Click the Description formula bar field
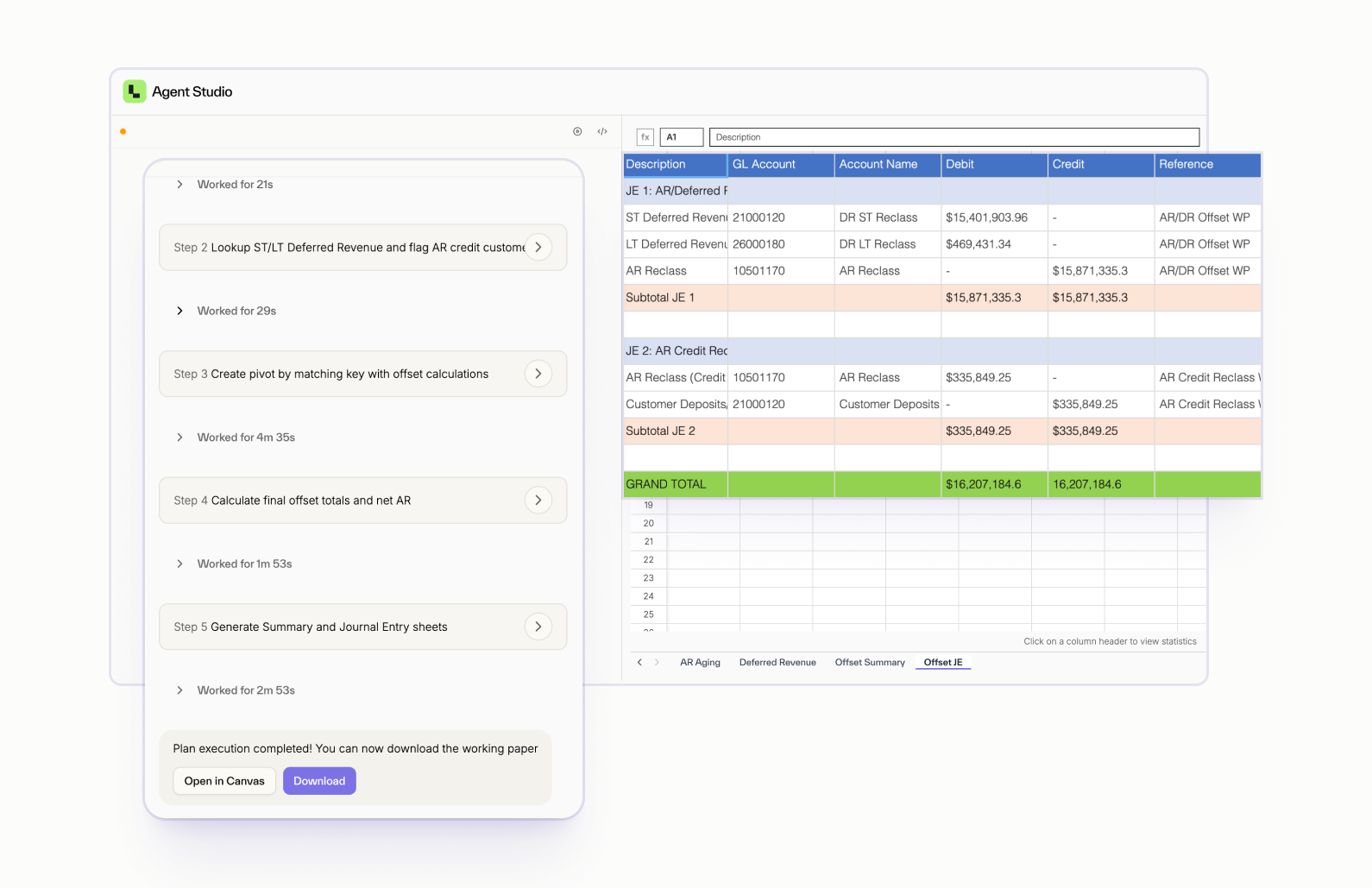This screenshot has height=888, width=1372. pyautogui.click(x=954, y=137)
